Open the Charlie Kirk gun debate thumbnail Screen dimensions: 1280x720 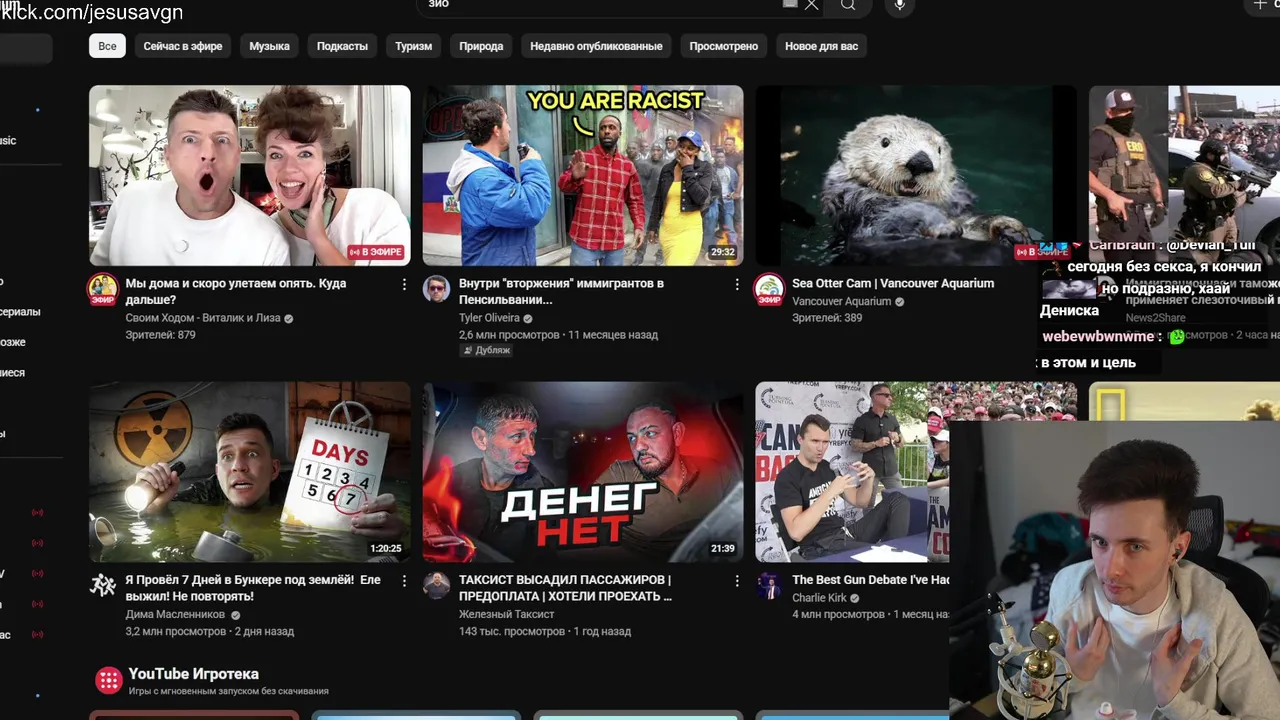[852, 472]
